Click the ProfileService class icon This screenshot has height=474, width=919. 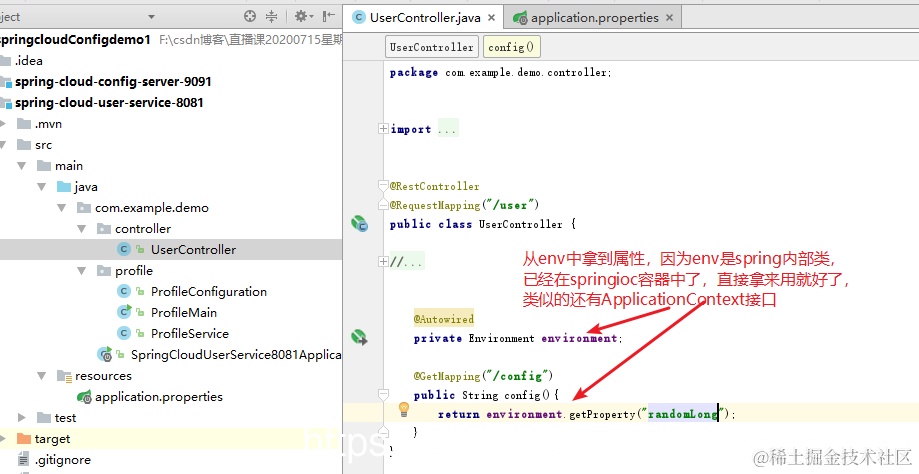pyautogui.click(x=124, y=333)
